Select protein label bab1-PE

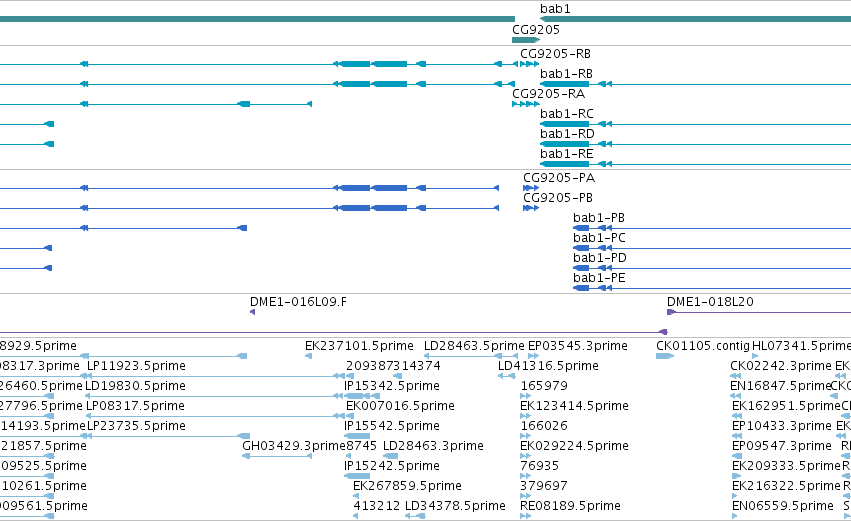(x=599, y=278)
